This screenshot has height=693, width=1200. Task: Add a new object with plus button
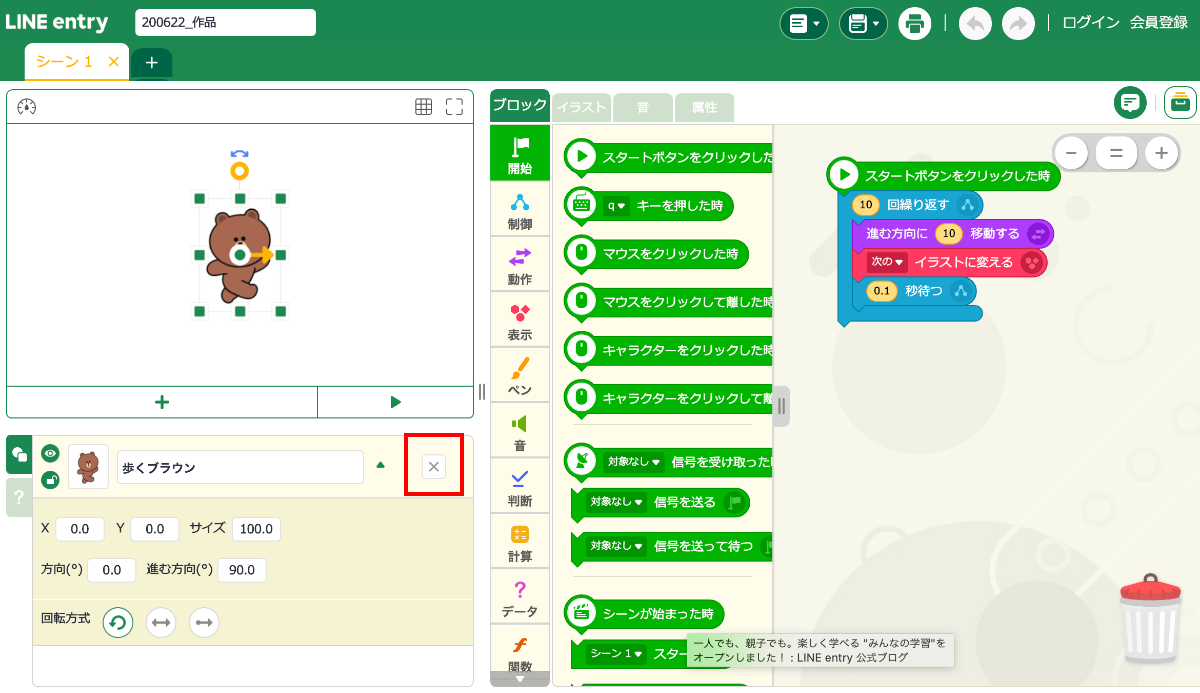[x=162, y=402]
